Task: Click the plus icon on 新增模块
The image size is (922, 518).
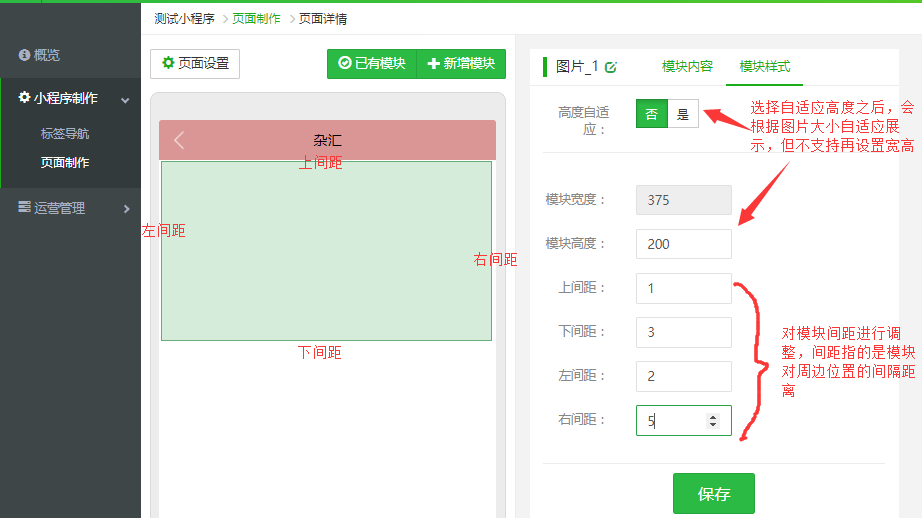Action: [433, 63]
